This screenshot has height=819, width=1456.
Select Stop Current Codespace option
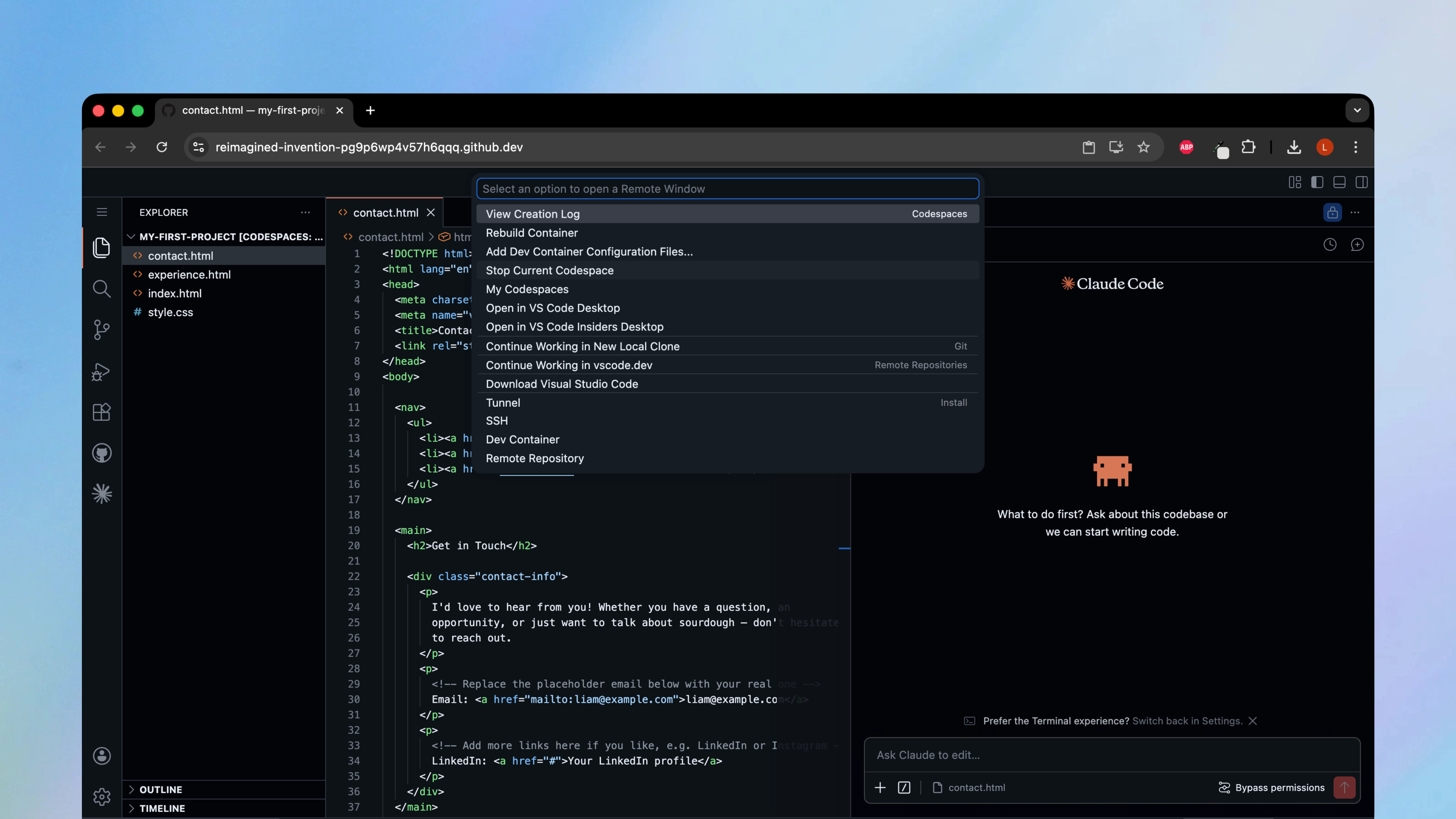tap(549, 270)
